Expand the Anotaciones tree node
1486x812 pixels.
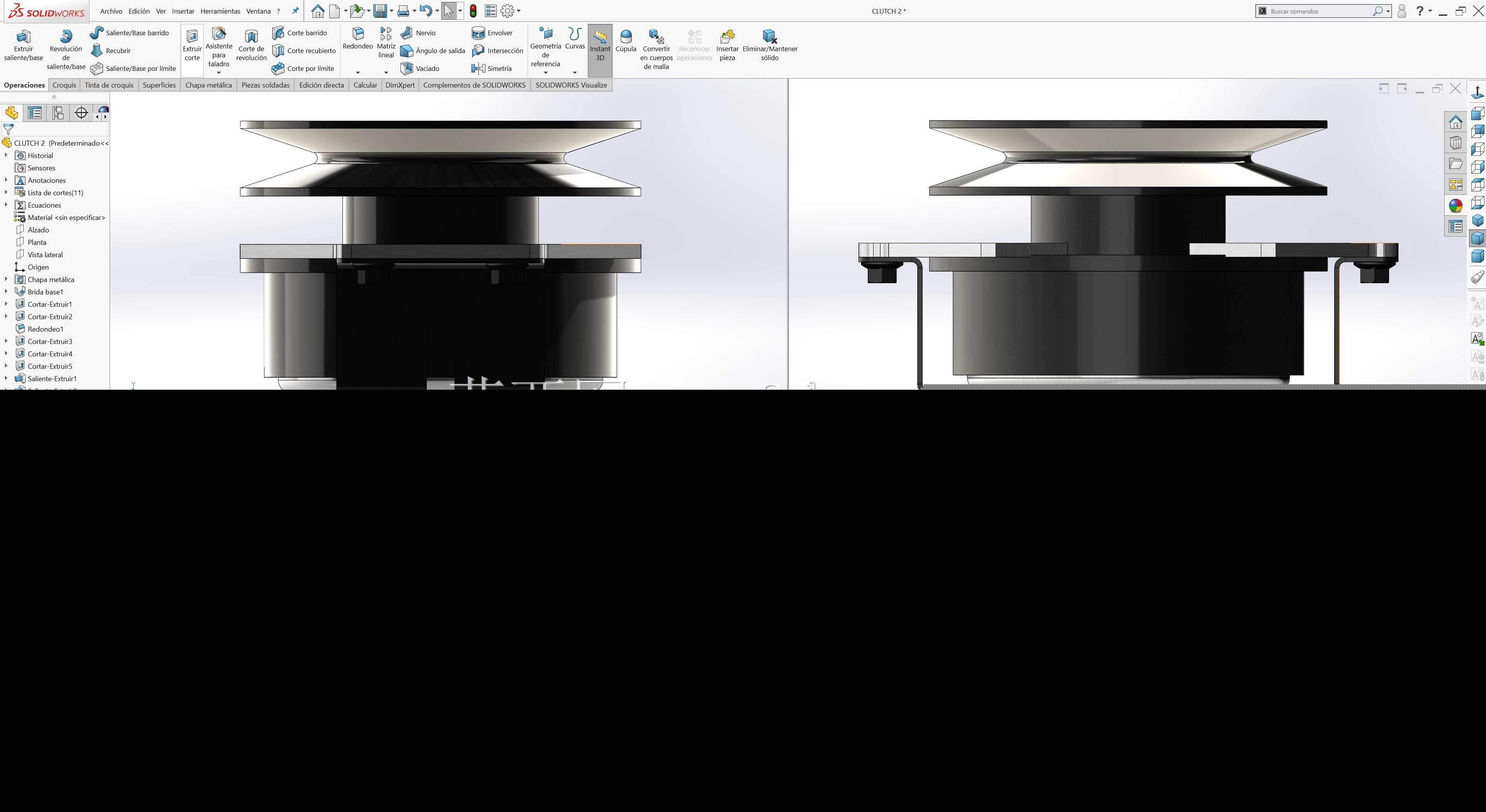coord(6,180)
